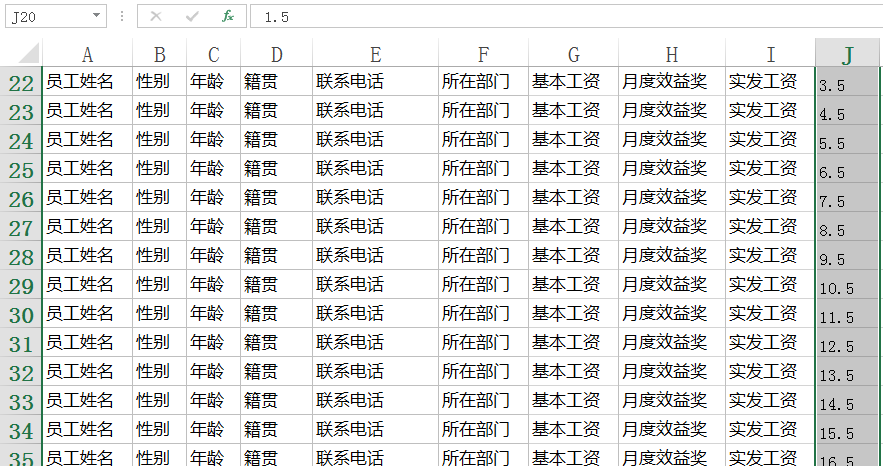The image size is (883, 466).
Task: Select row 31 header
Action: (21, 343)
